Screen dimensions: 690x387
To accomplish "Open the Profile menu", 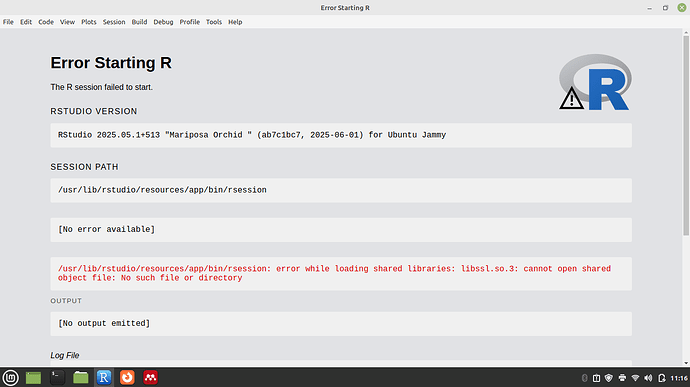I will [190, 22].
